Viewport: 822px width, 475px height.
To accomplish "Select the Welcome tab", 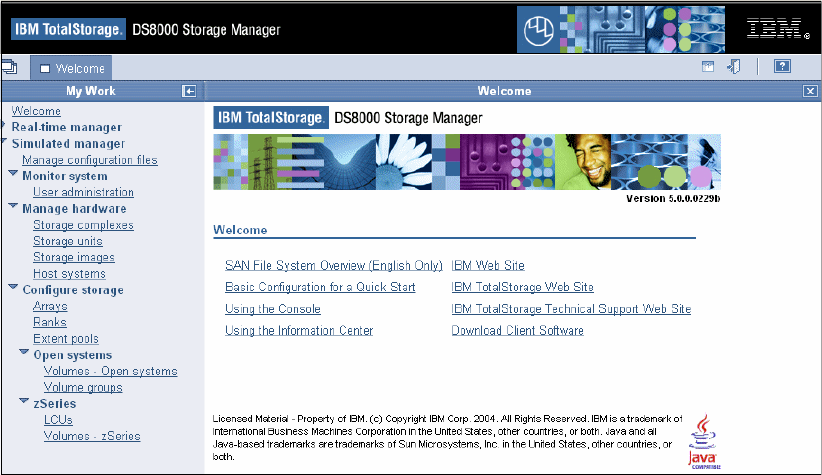I will click(x=71, y=68).
